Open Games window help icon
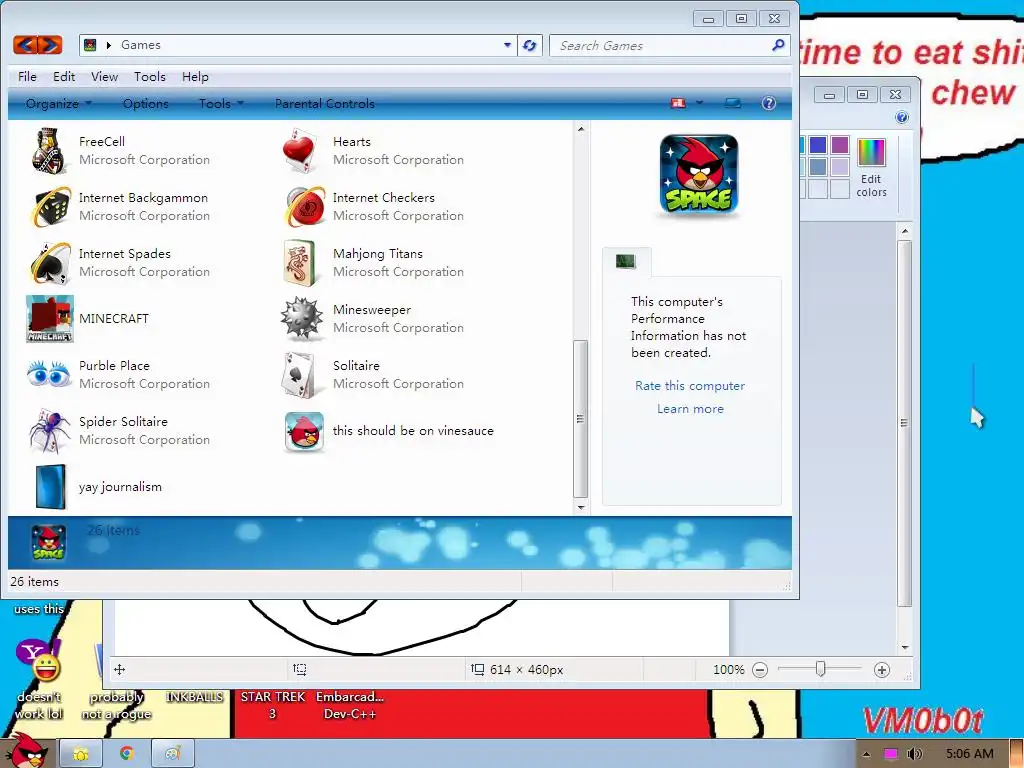 (x=769, y=103)
